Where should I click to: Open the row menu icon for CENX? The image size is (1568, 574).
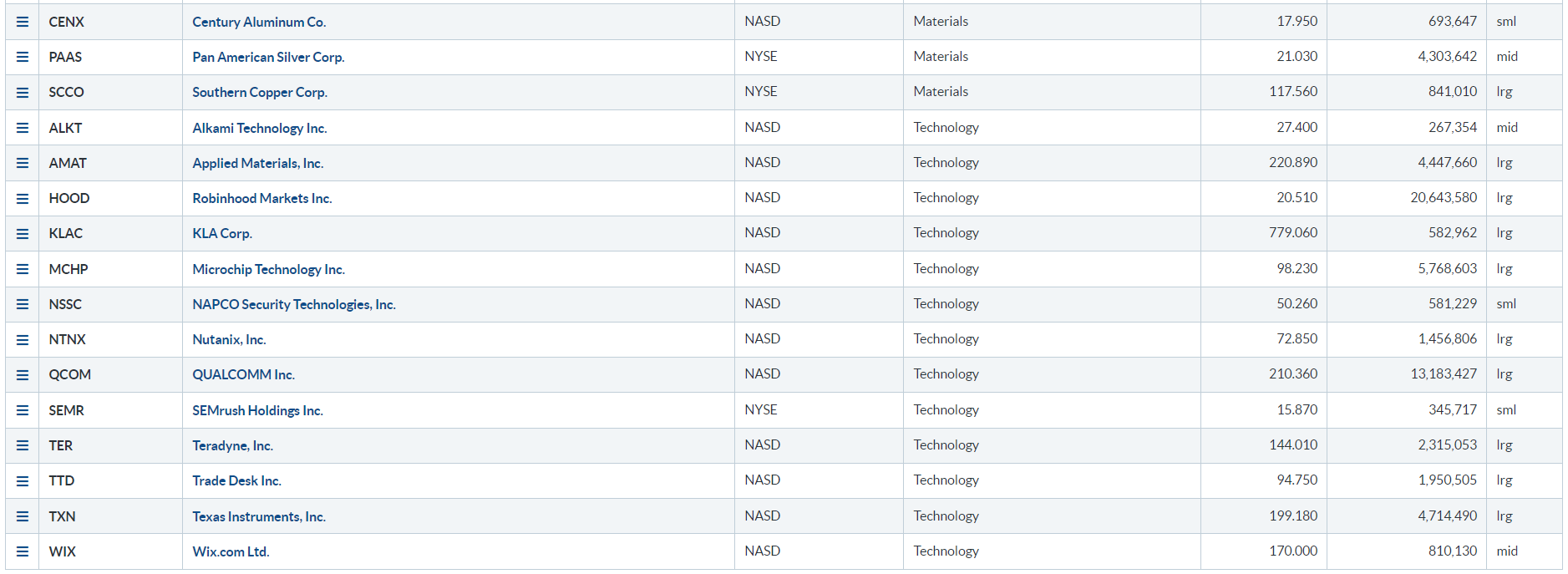point(23,22)
